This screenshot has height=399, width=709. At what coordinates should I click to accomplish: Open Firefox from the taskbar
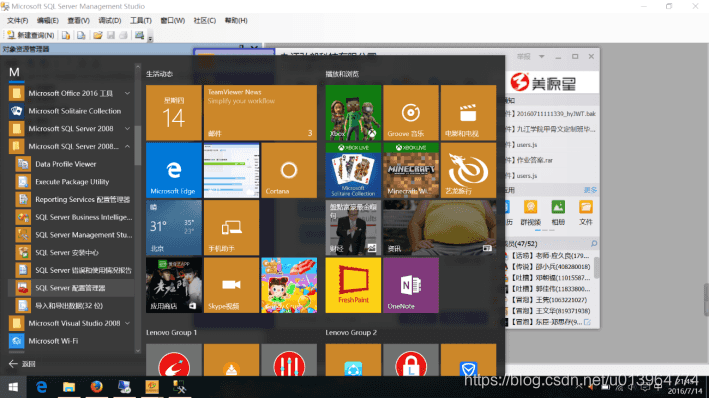96,387
